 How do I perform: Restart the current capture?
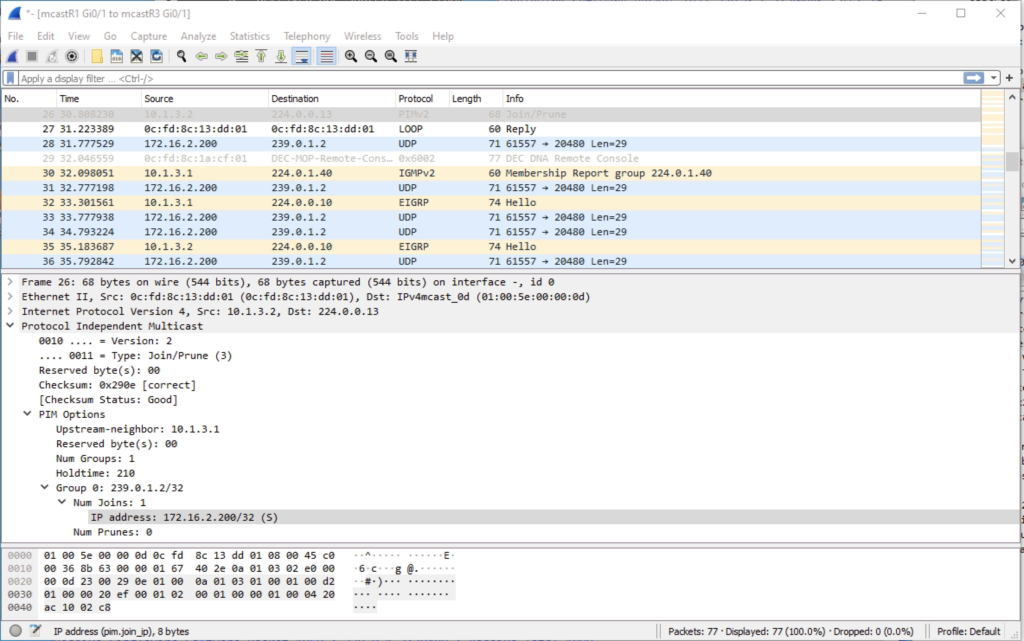(x=50, y=56)
